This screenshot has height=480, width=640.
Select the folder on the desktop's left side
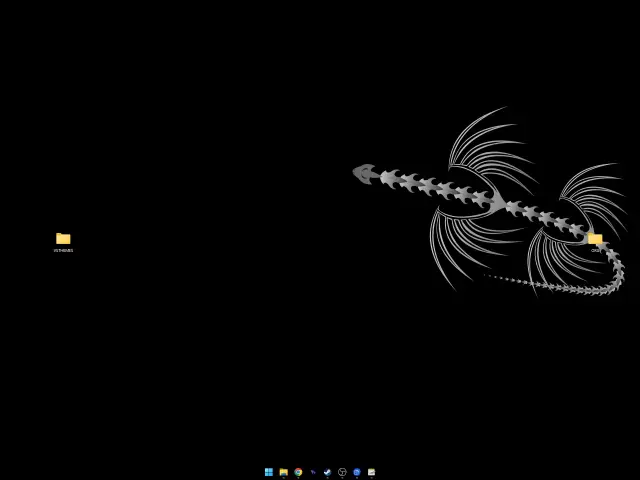(63, 238)
